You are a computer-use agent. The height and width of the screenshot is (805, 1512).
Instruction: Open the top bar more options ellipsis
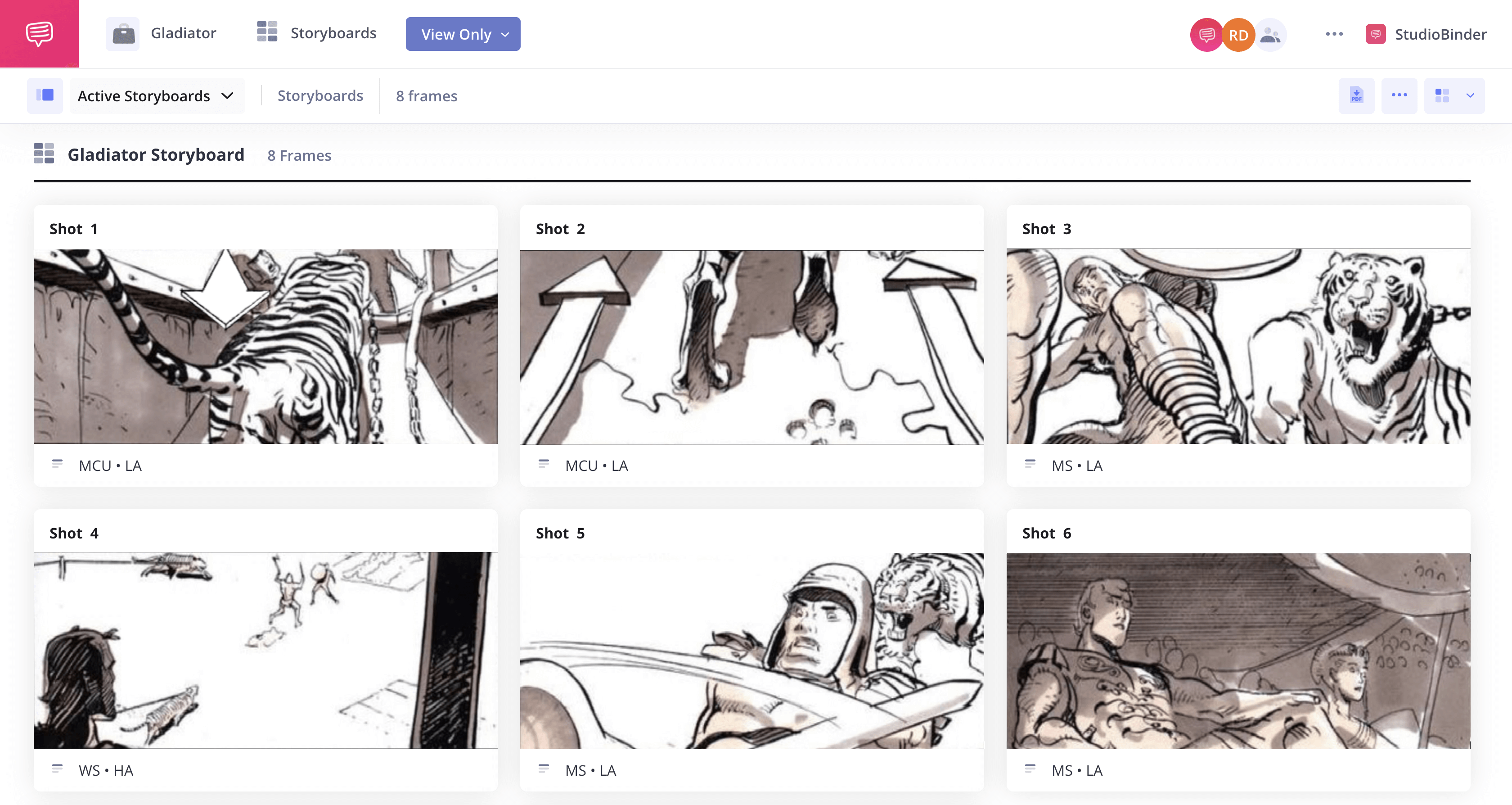1334,34
